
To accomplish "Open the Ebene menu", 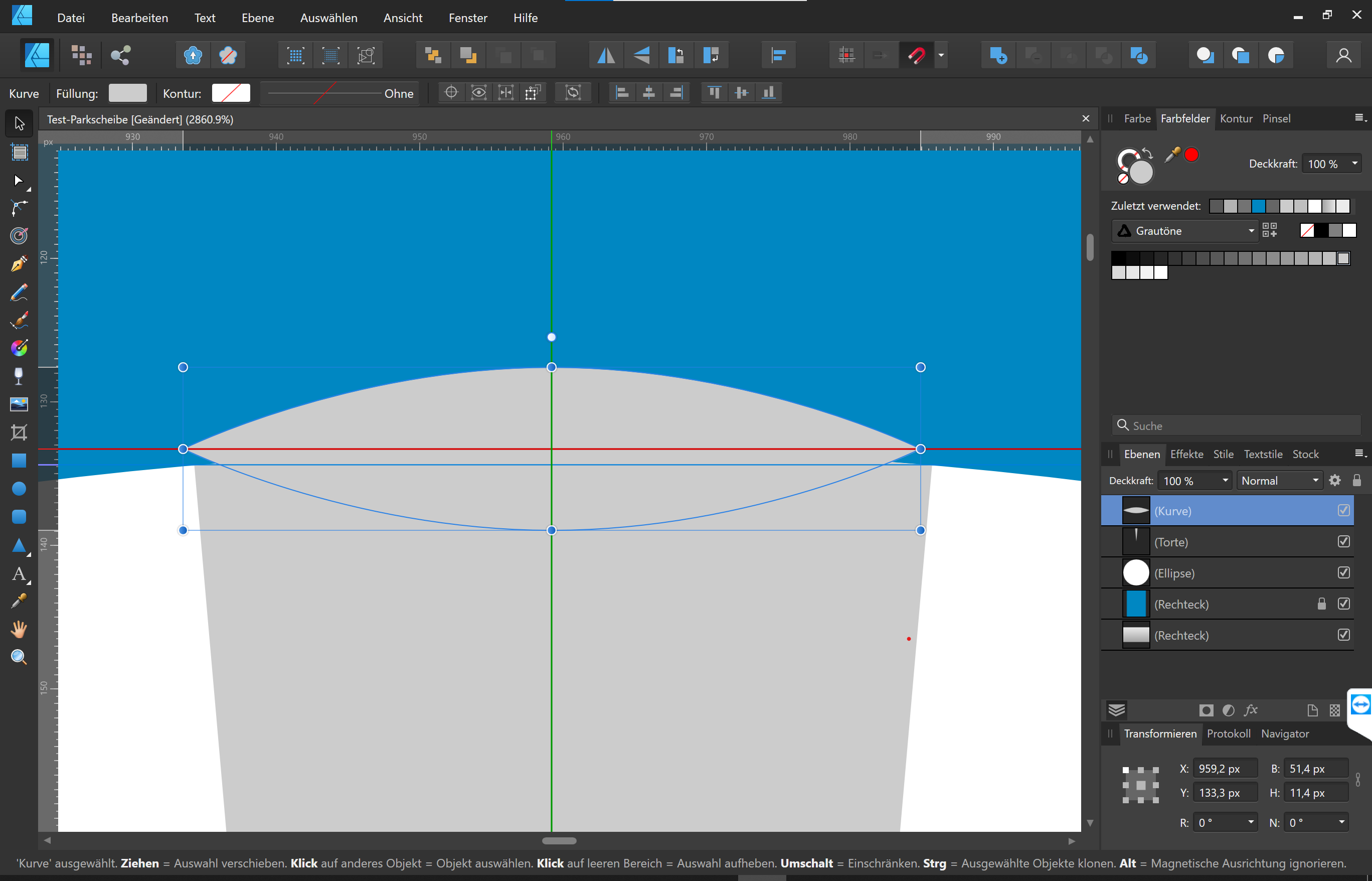I will click(x=258, y=18).
